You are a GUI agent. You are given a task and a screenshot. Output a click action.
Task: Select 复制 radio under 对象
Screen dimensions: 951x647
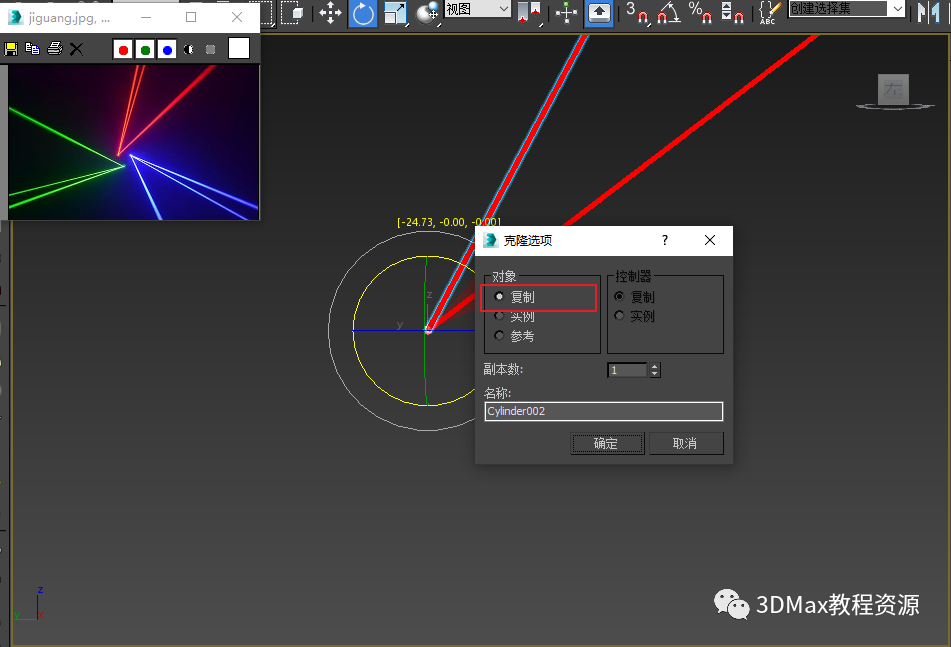click(x=500, y=297)
